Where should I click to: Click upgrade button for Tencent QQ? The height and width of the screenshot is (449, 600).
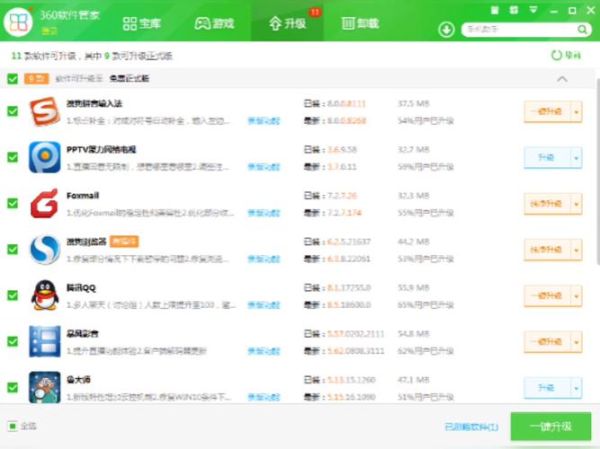click(547, 296)
